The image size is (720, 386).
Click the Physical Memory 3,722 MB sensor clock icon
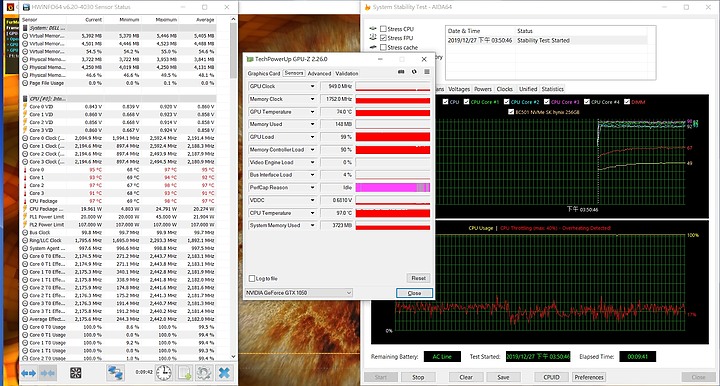25,59
